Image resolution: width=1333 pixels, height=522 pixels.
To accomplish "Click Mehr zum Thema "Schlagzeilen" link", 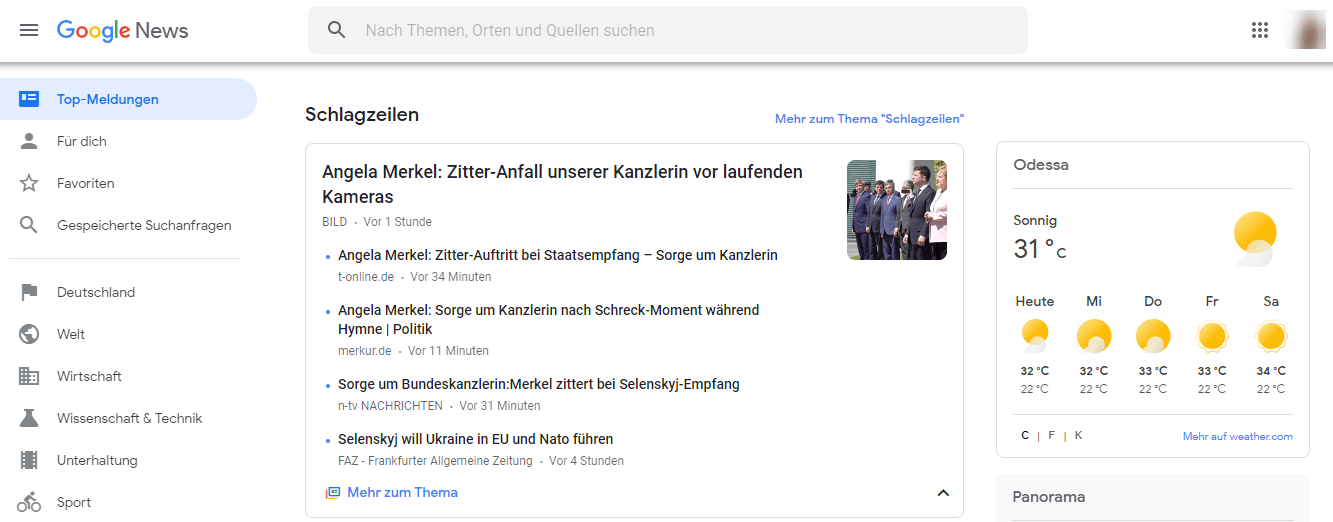I will (x=869, y=119).
